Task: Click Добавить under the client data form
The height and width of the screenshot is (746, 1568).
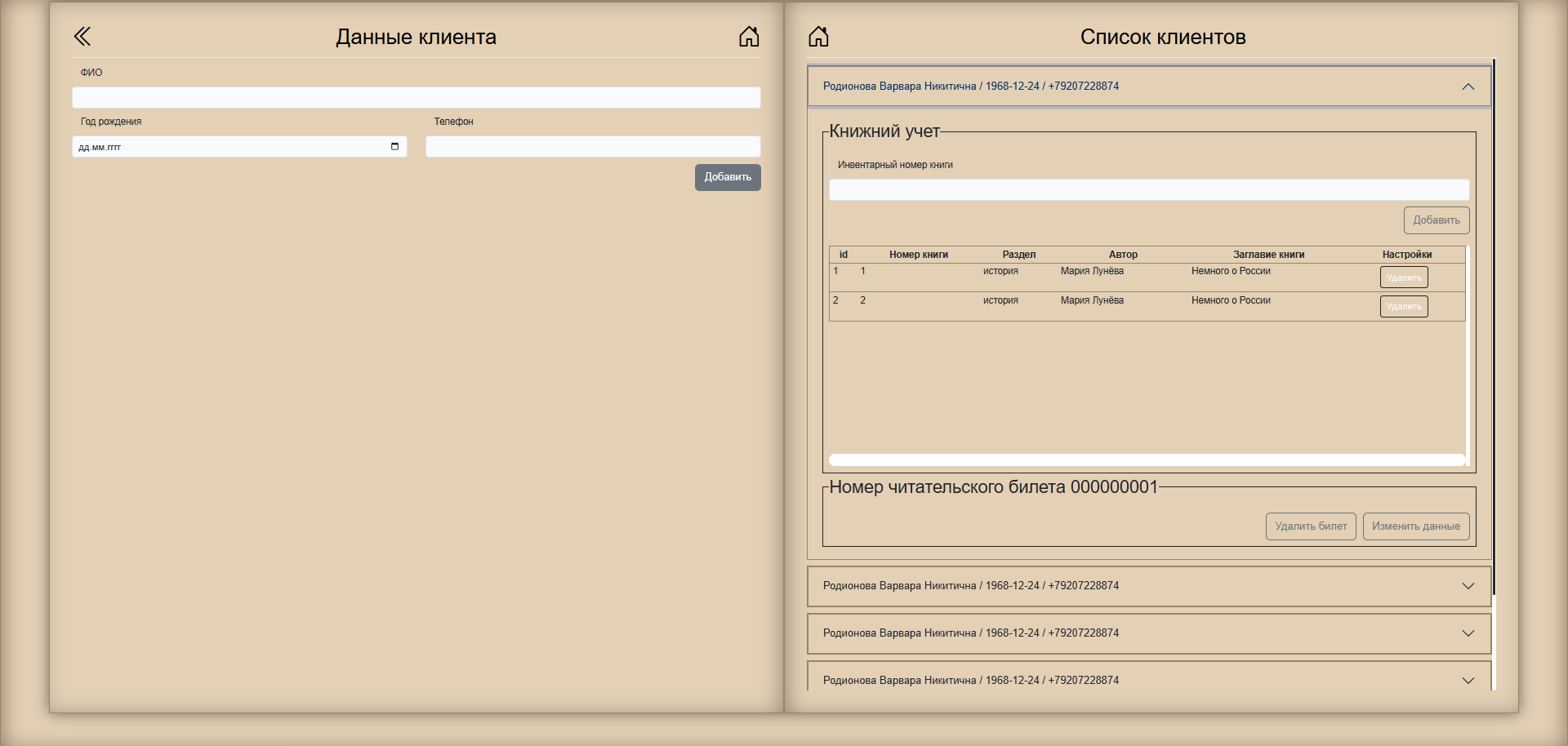Action: pyautogui.click(x=728, y=177)
